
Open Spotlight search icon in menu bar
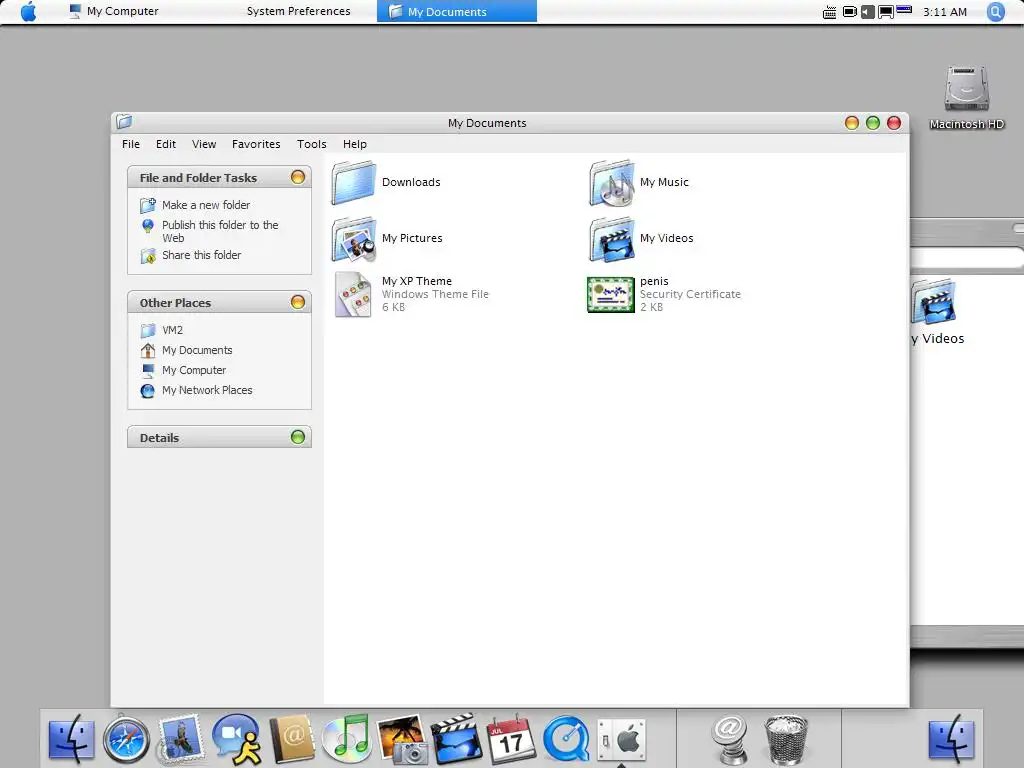click(996, 12)
